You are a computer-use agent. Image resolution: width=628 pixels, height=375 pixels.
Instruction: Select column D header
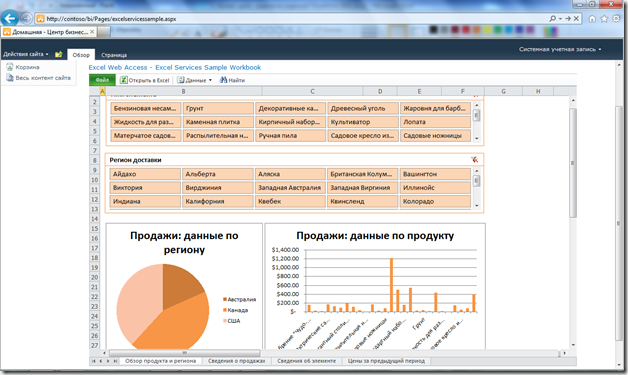click(x=380, y=91)
